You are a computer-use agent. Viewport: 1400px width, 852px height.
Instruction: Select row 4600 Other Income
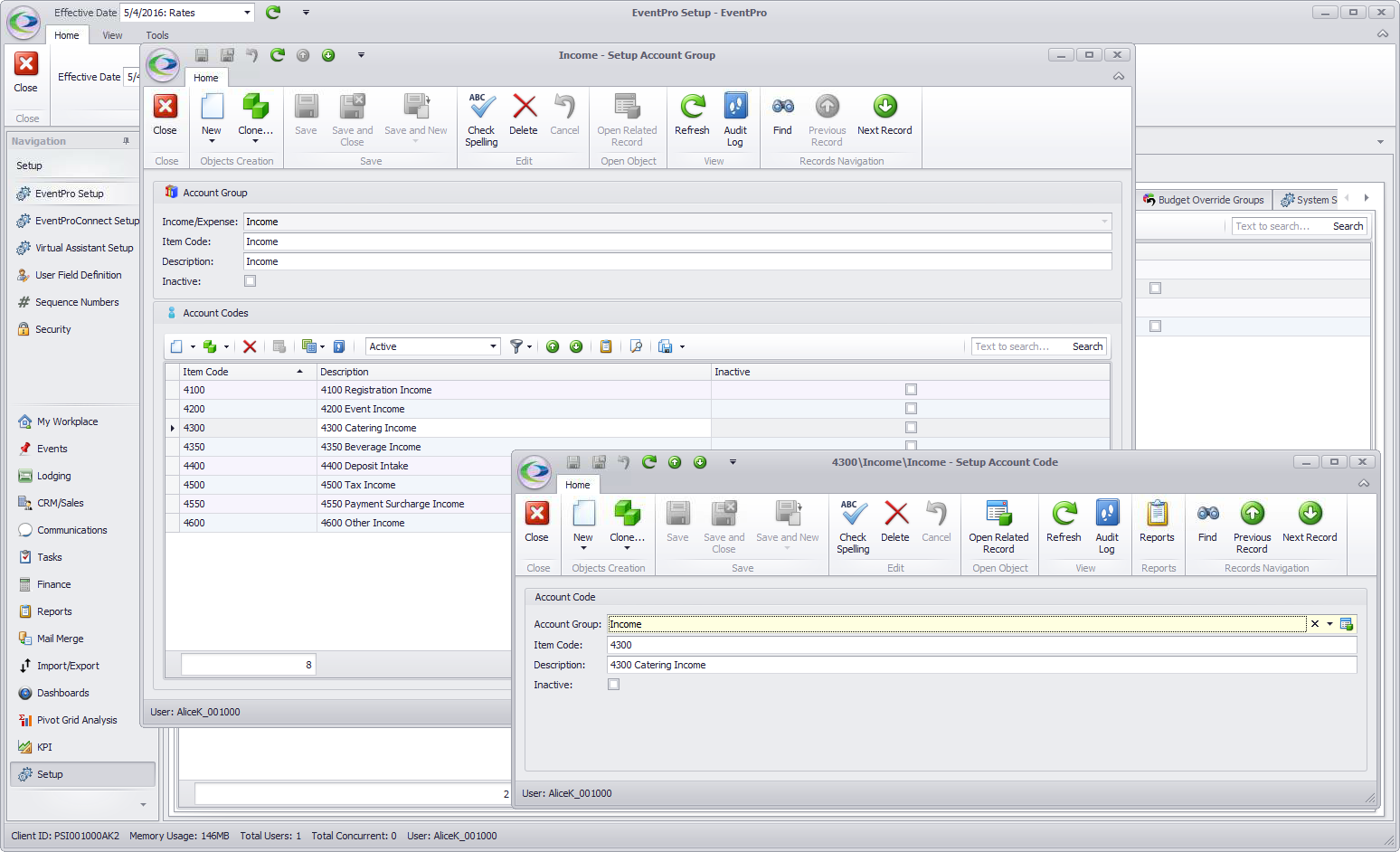(338, 523)
